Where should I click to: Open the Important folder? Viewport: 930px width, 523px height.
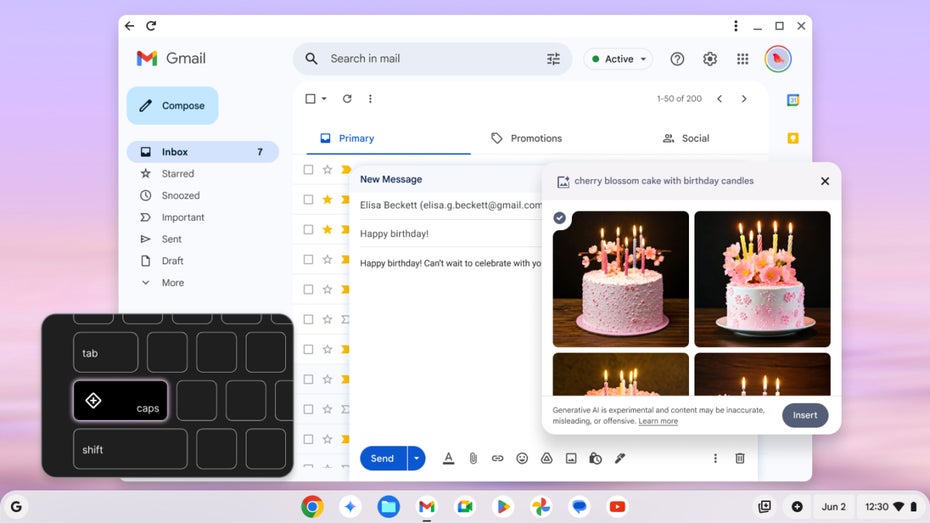183,218
